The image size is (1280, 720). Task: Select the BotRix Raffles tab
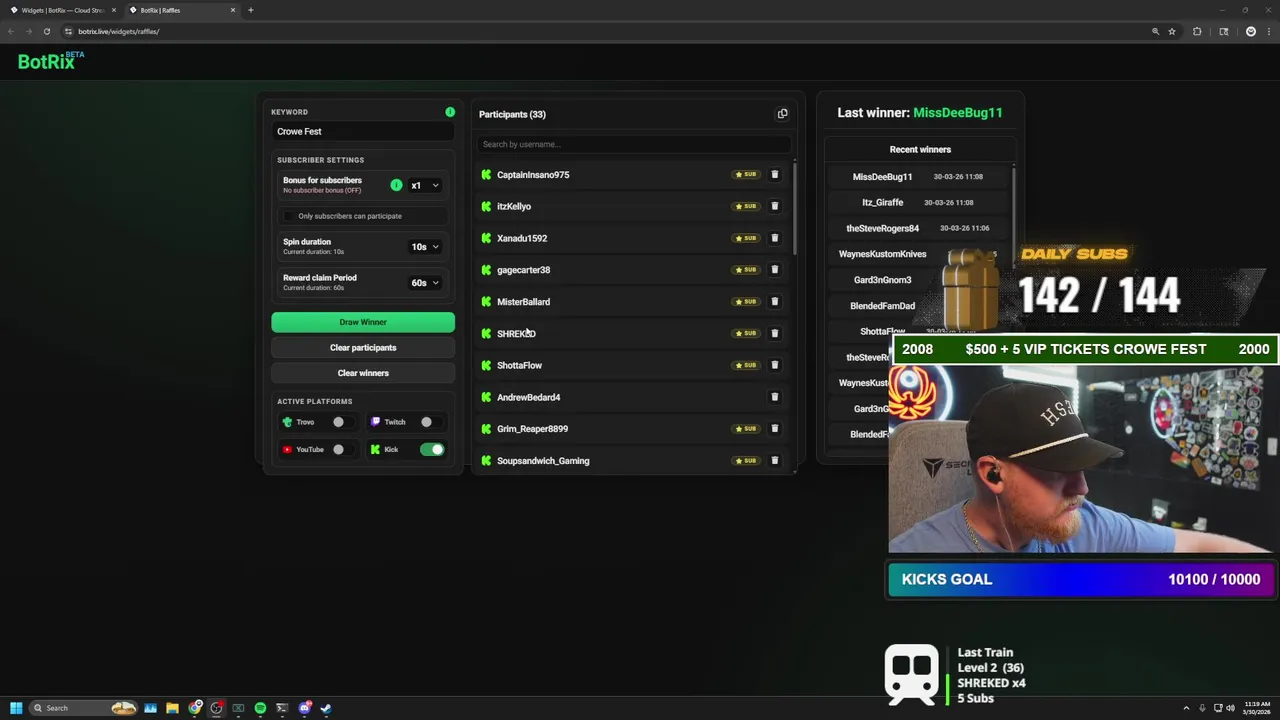pyautogui.click(x=183, y=10)
